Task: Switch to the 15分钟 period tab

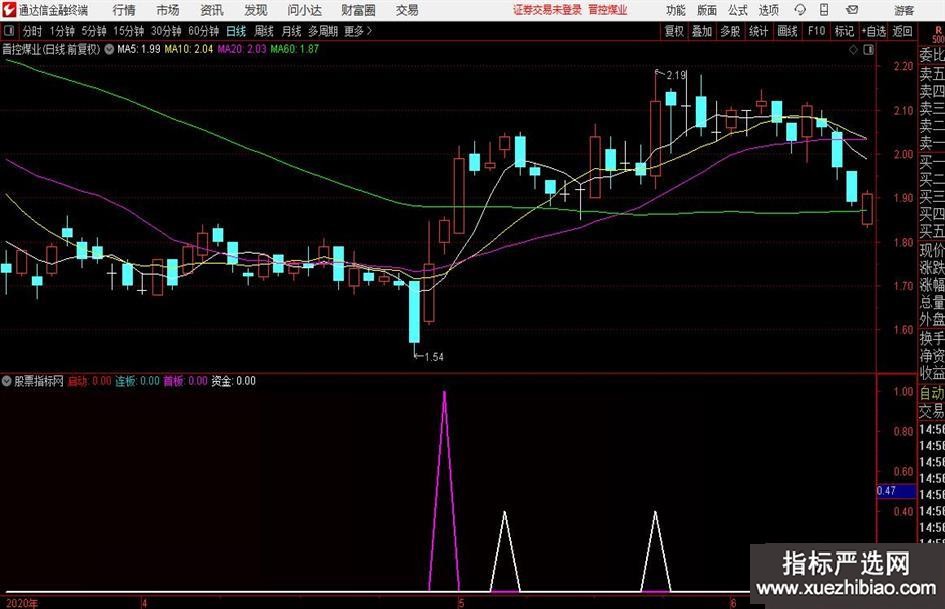Action: pos(129,31)
